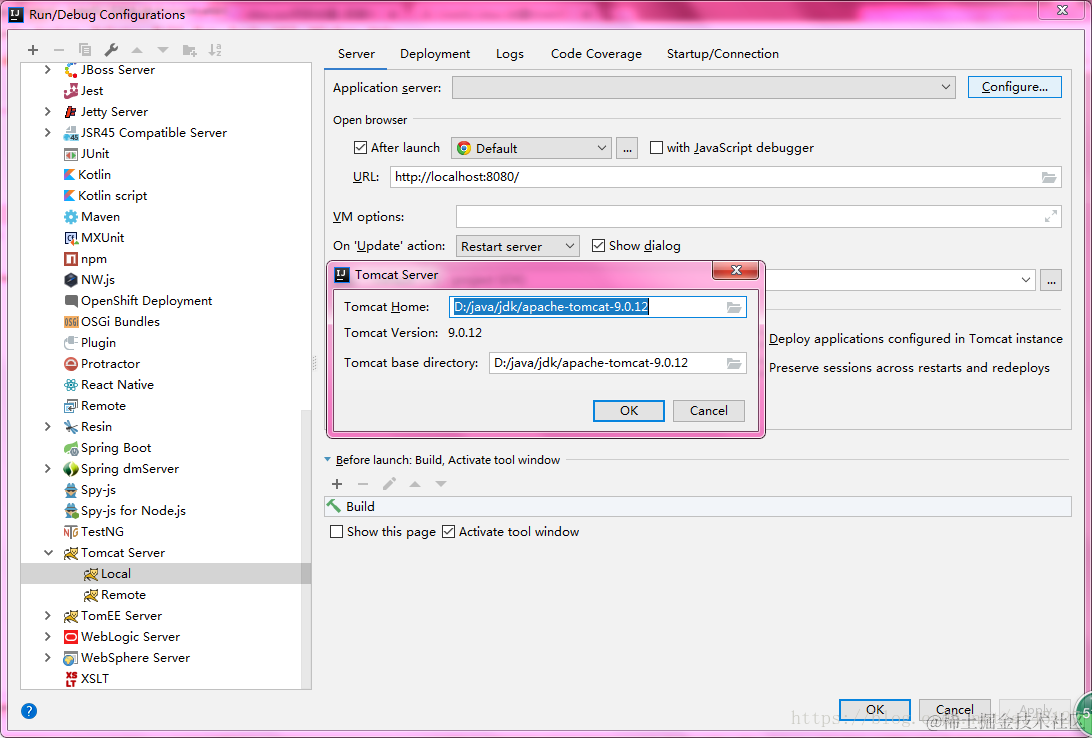This screenshot has height=738, width=1092.
Task: Click the main dialog Cancel button
Action: [954, 709]
